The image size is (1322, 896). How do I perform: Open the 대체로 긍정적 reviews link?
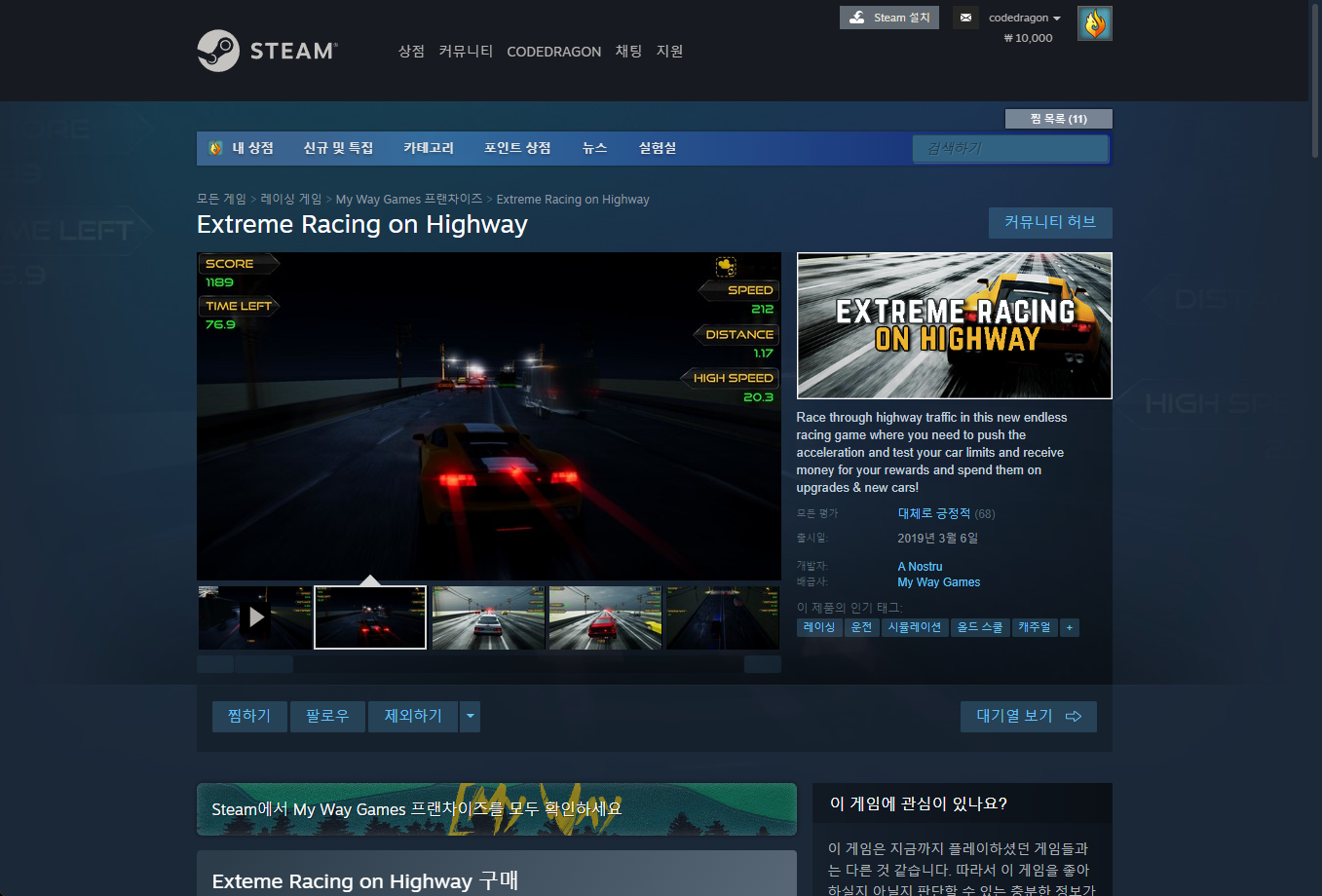(933, 513)
